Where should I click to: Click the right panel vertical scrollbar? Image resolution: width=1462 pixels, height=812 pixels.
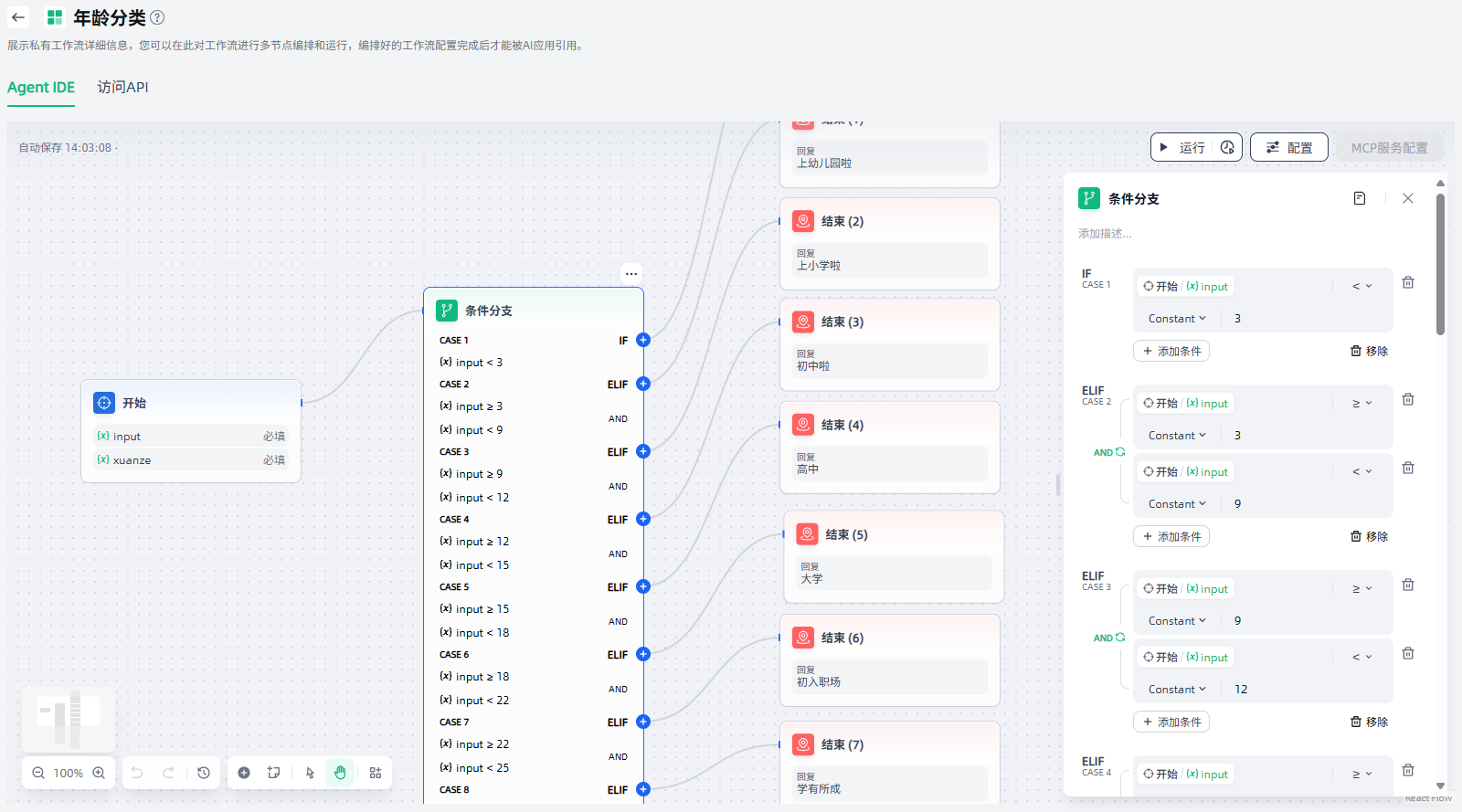(1440, 265)
